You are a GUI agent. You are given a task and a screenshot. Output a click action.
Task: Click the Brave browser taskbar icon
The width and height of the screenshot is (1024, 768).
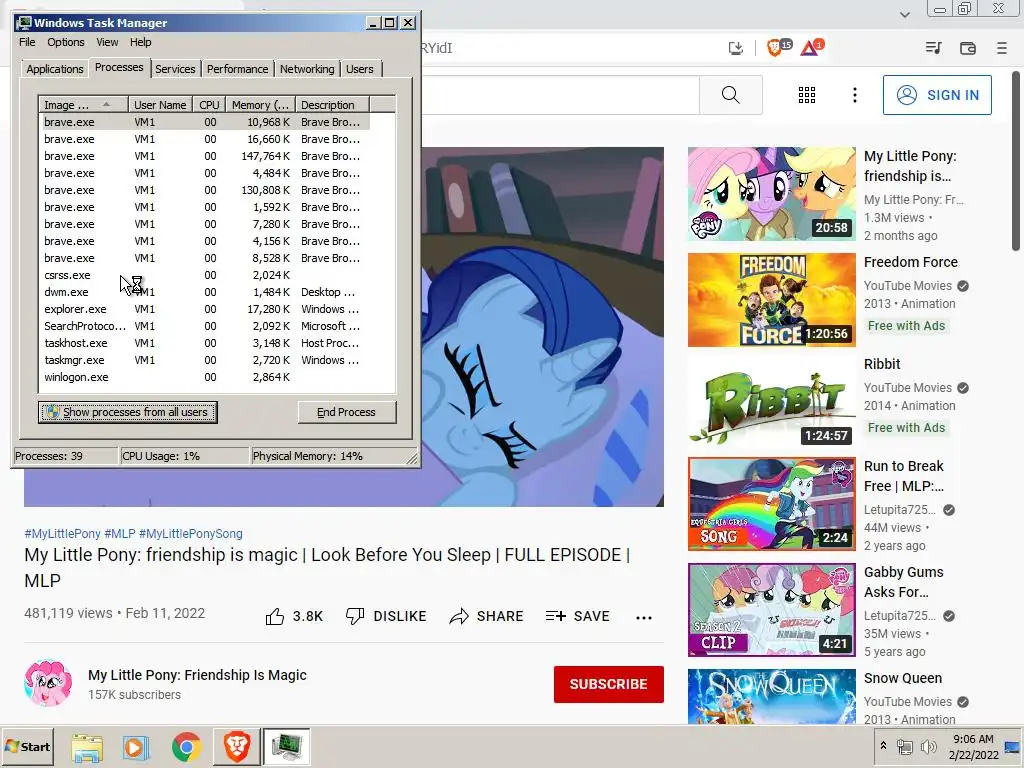236,747
